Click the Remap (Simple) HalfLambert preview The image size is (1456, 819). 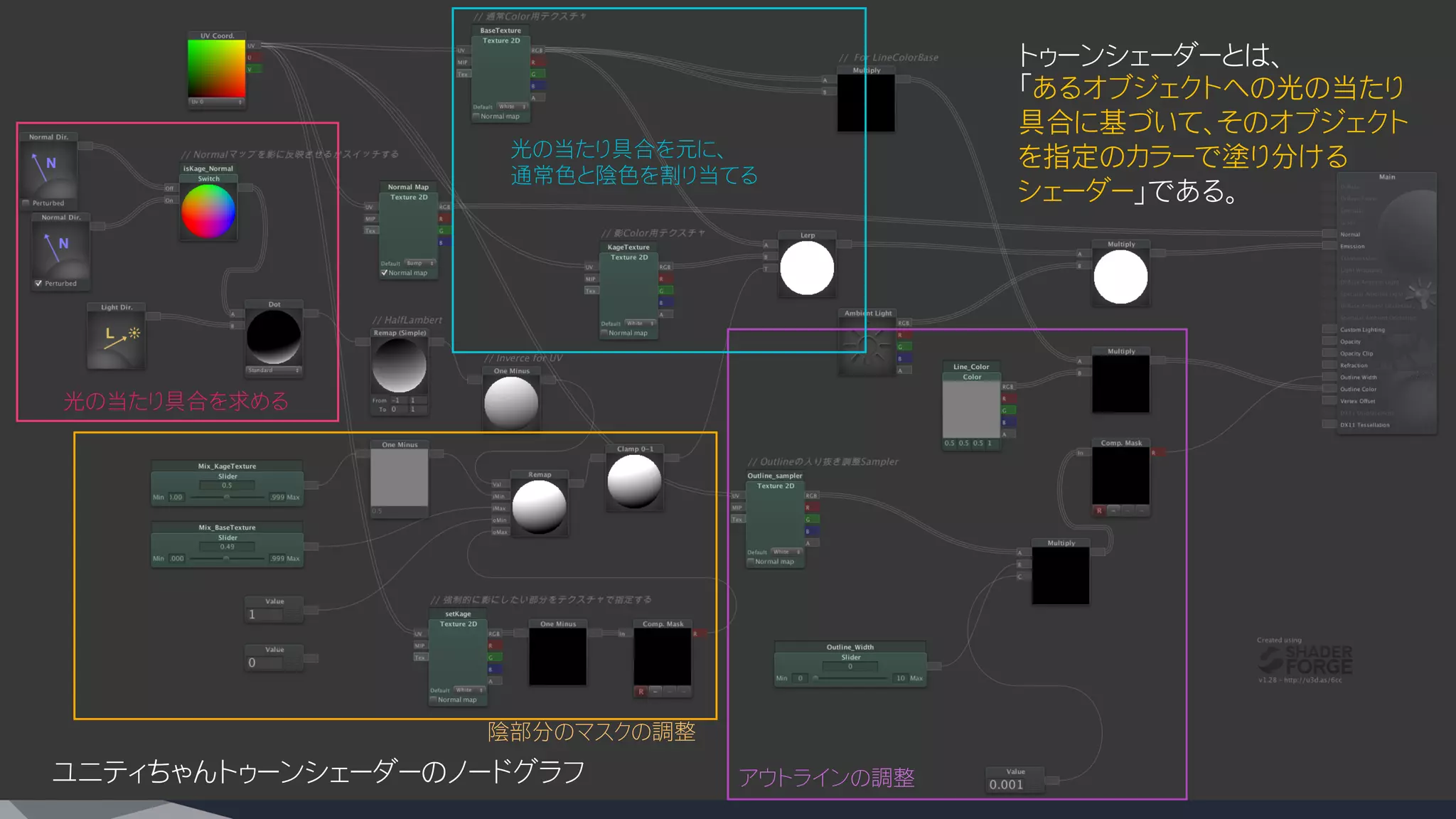(400, 365)
